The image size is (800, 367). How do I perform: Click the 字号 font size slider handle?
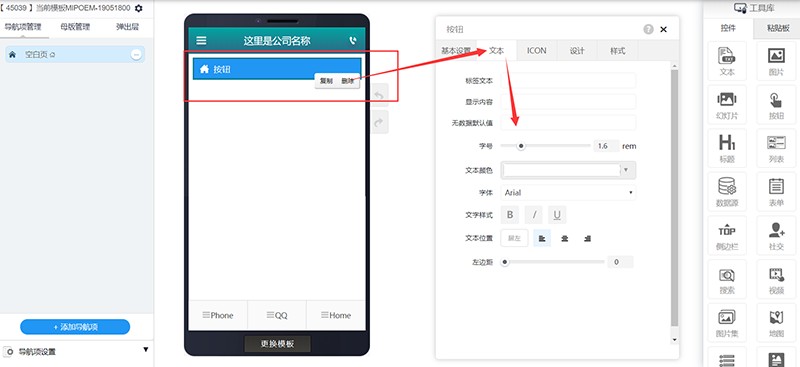click(521, 146)
